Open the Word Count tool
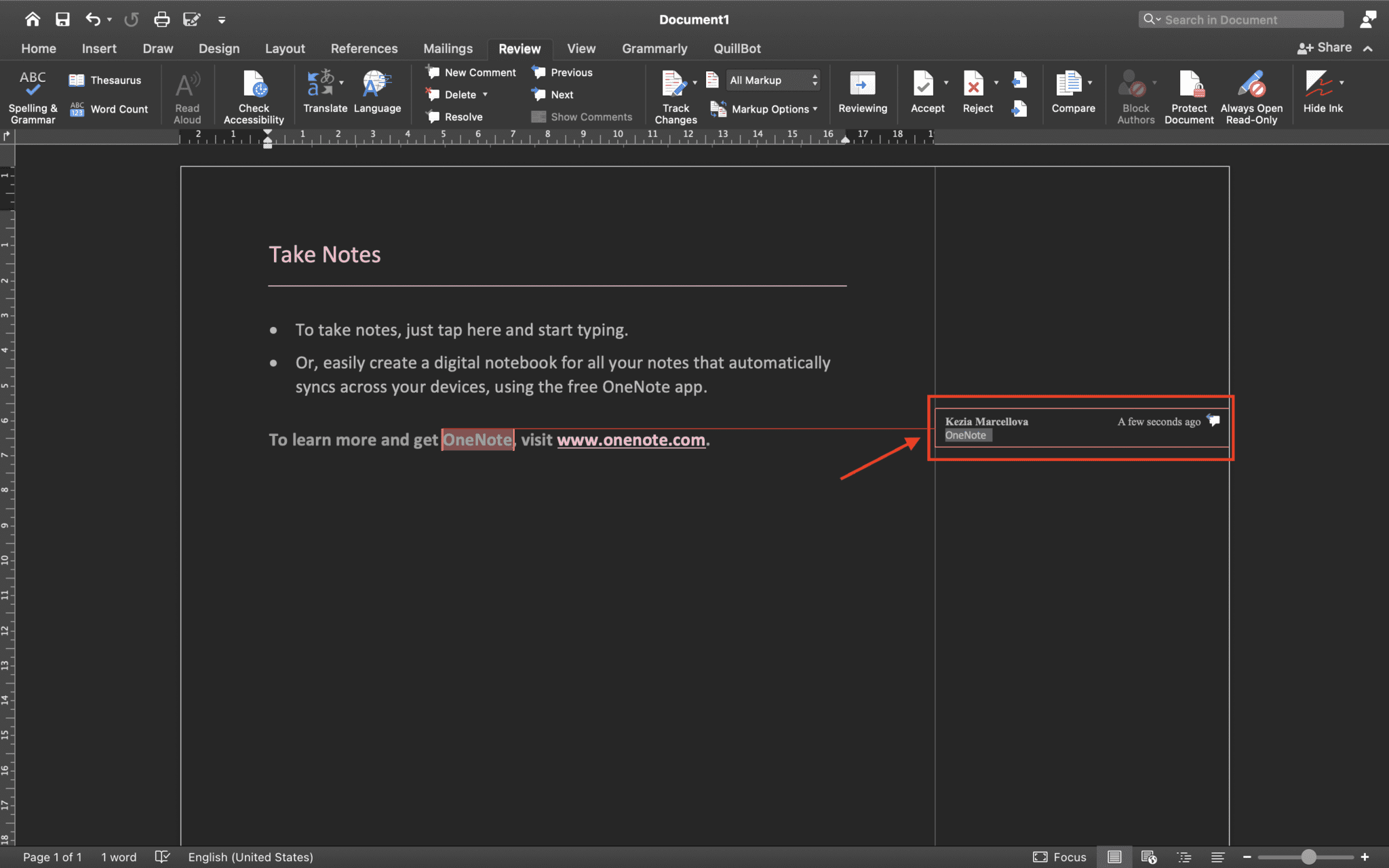This screenshot has height=868, width=1389. point(109,108)
